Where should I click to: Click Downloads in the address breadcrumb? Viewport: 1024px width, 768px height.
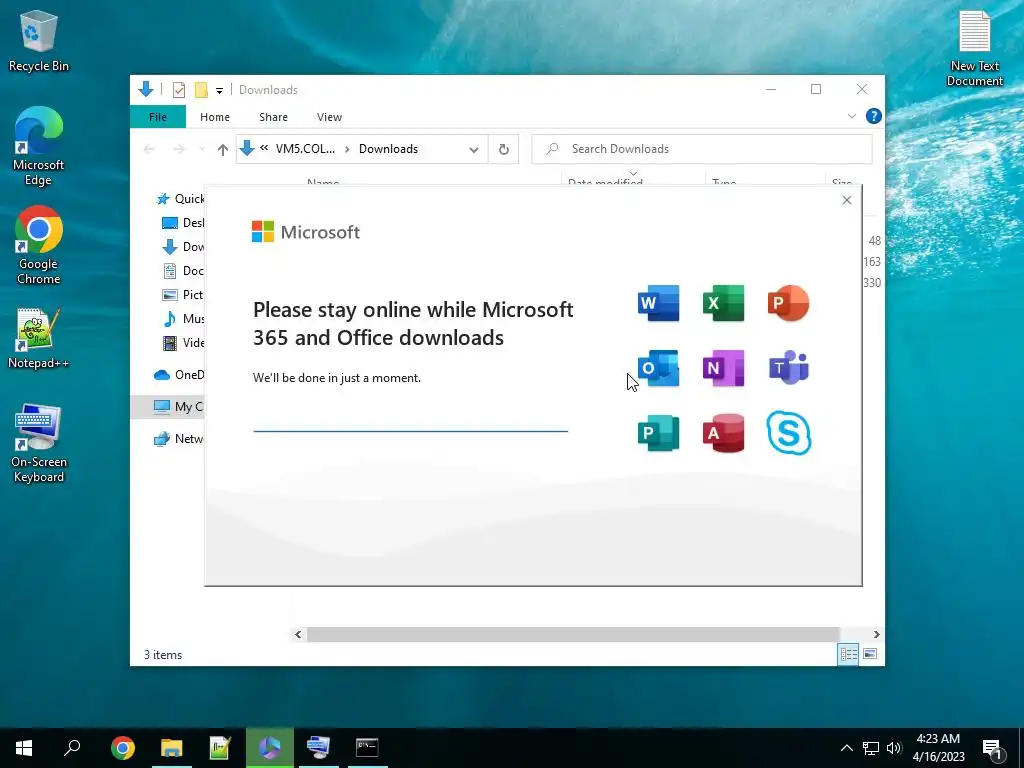[x=388, y=149]
